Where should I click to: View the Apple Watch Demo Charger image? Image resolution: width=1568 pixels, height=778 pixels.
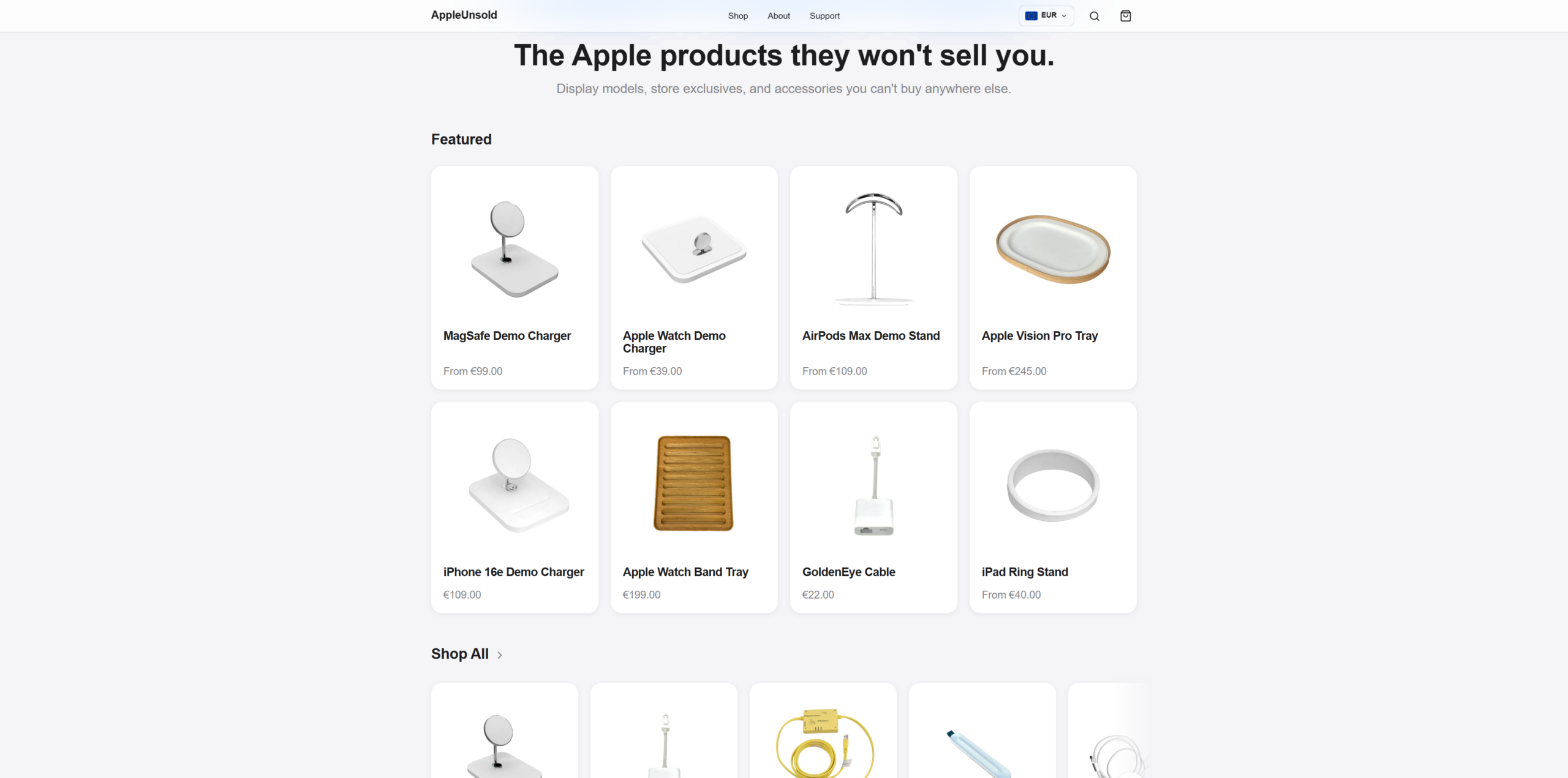coord(694,249)
